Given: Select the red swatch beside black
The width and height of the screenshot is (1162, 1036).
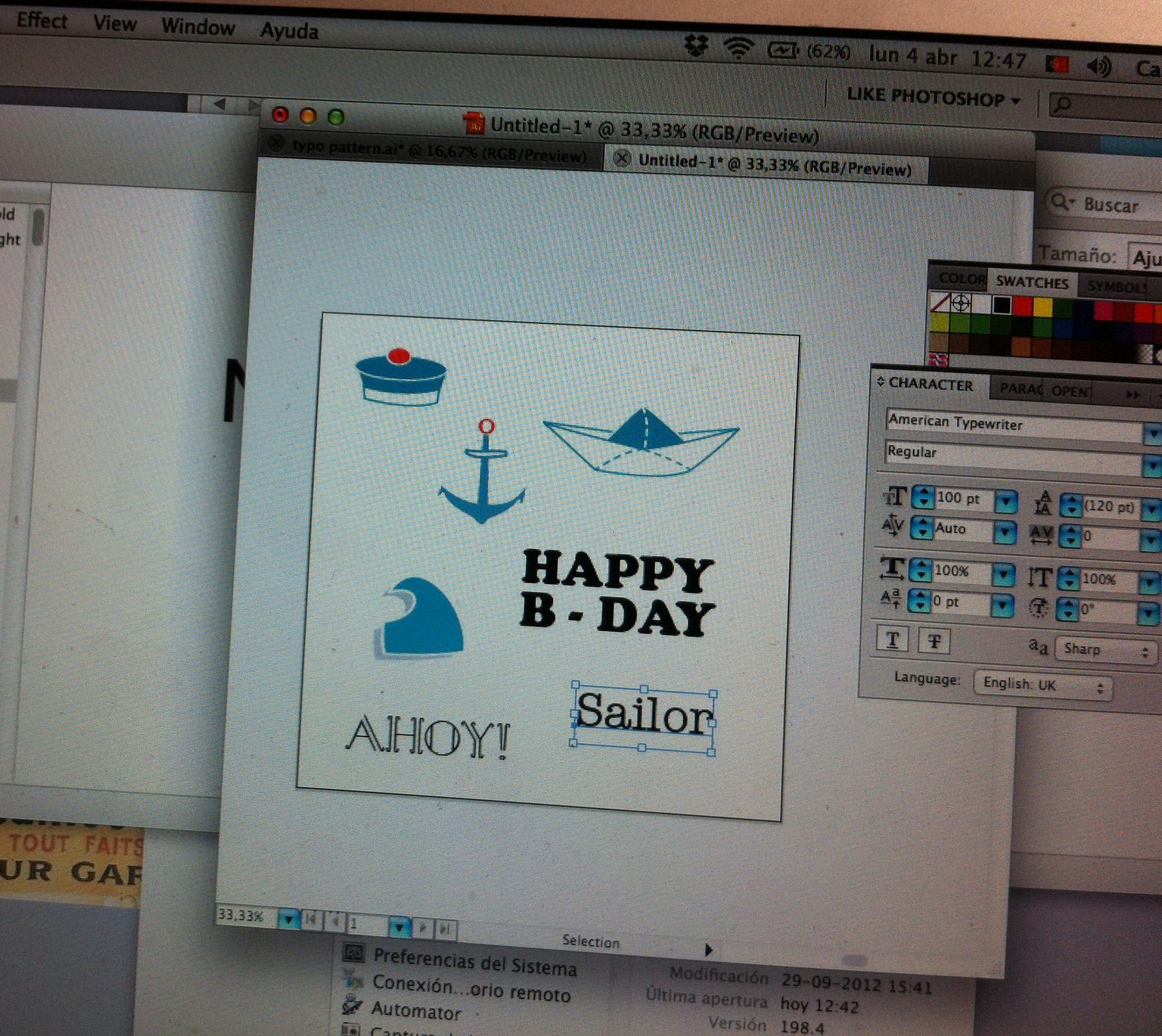Looking at the screenshot, I should (1023, 306).
